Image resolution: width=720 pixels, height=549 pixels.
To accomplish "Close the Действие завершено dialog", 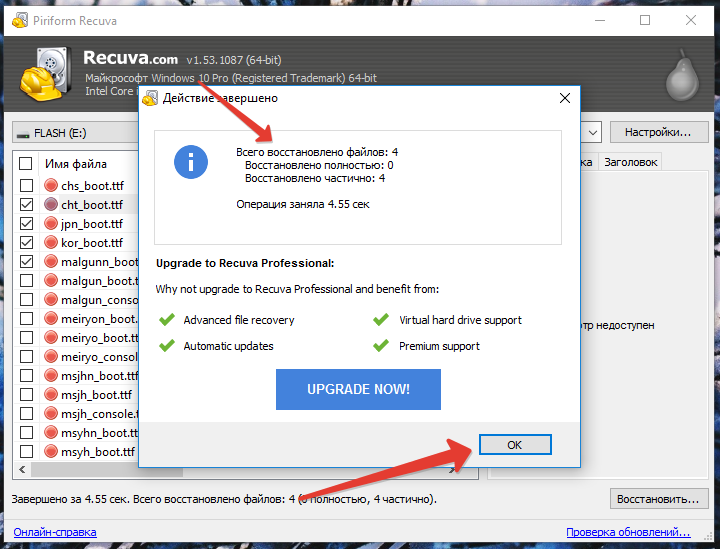I will pyautogui.click(x=565, y=98).
